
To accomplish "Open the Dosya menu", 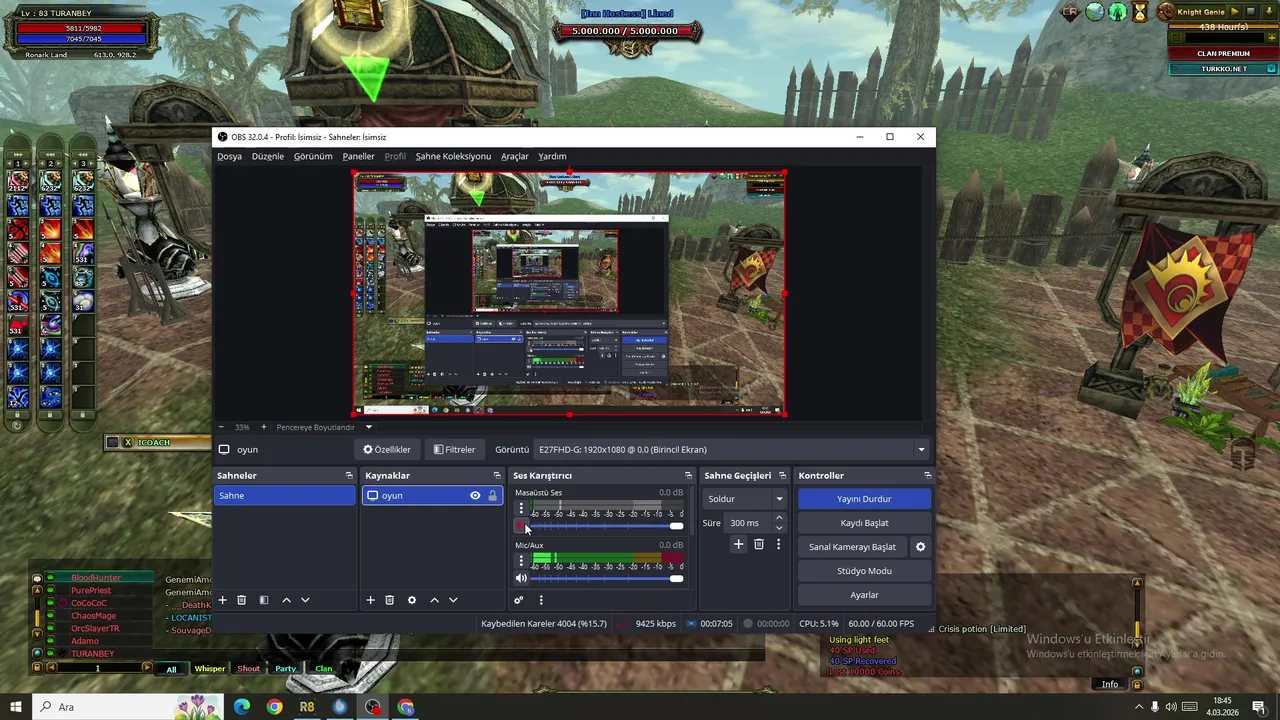I will pos(229,156).
